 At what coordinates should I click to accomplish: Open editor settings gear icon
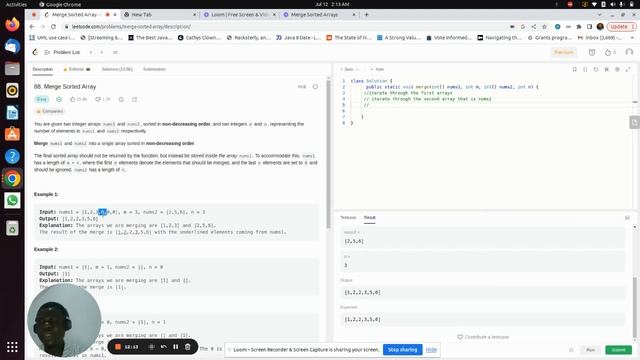tap(617, 69)
